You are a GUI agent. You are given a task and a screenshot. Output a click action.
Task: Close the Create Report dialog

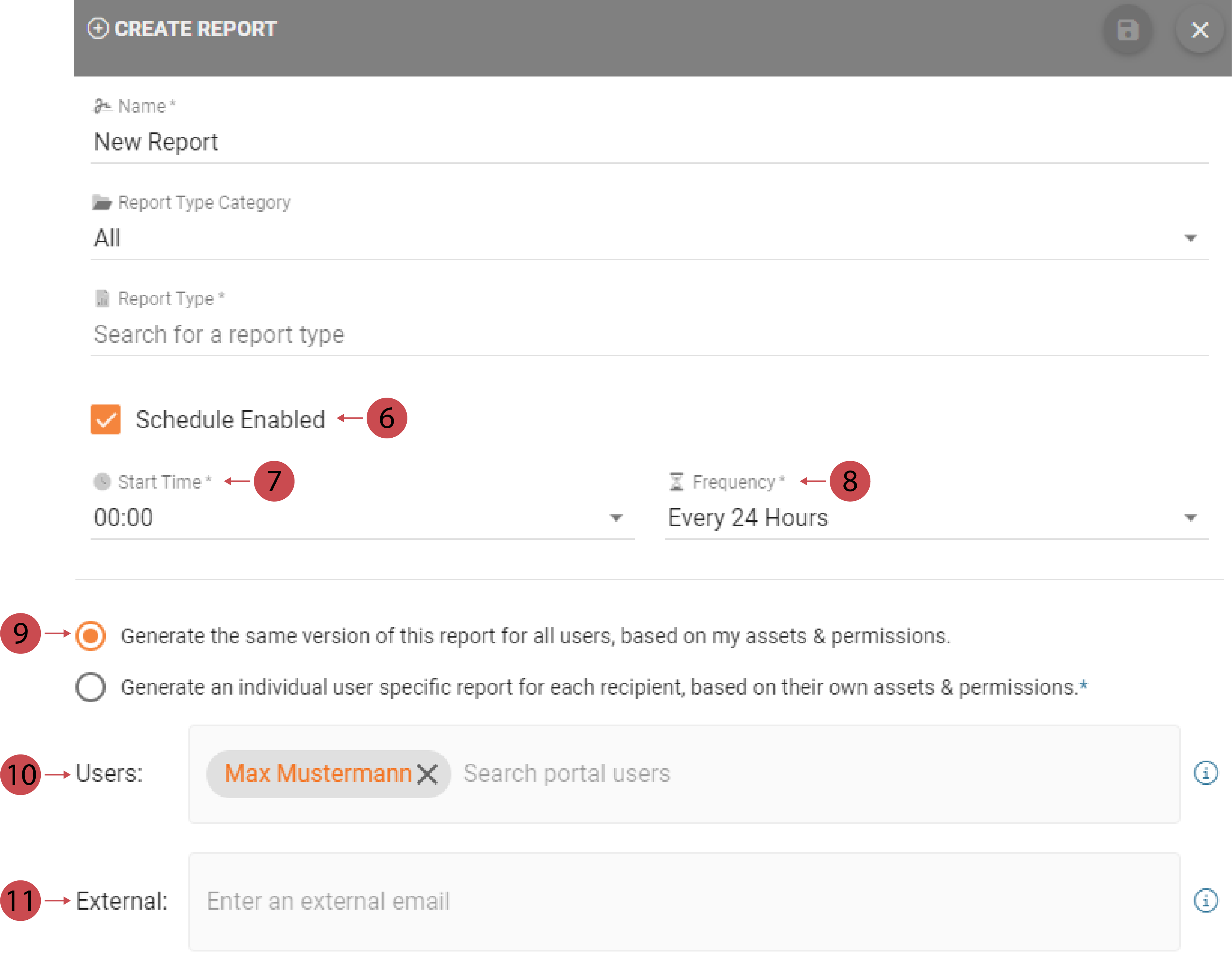[1199, 30]
